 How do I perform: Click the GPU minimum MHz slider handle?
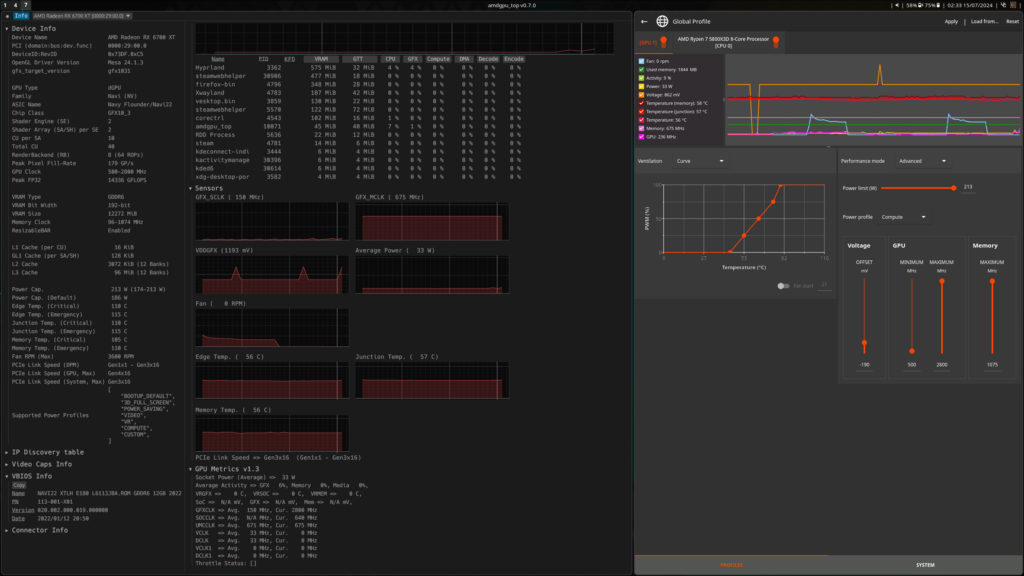pos(912,351)
